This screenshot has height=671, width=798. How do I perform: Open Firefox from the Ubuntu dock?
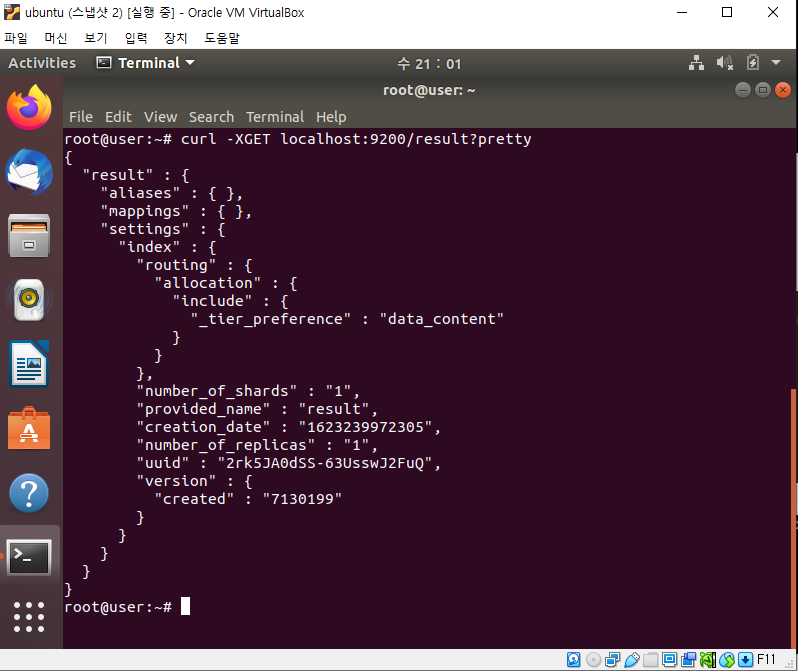29,107
